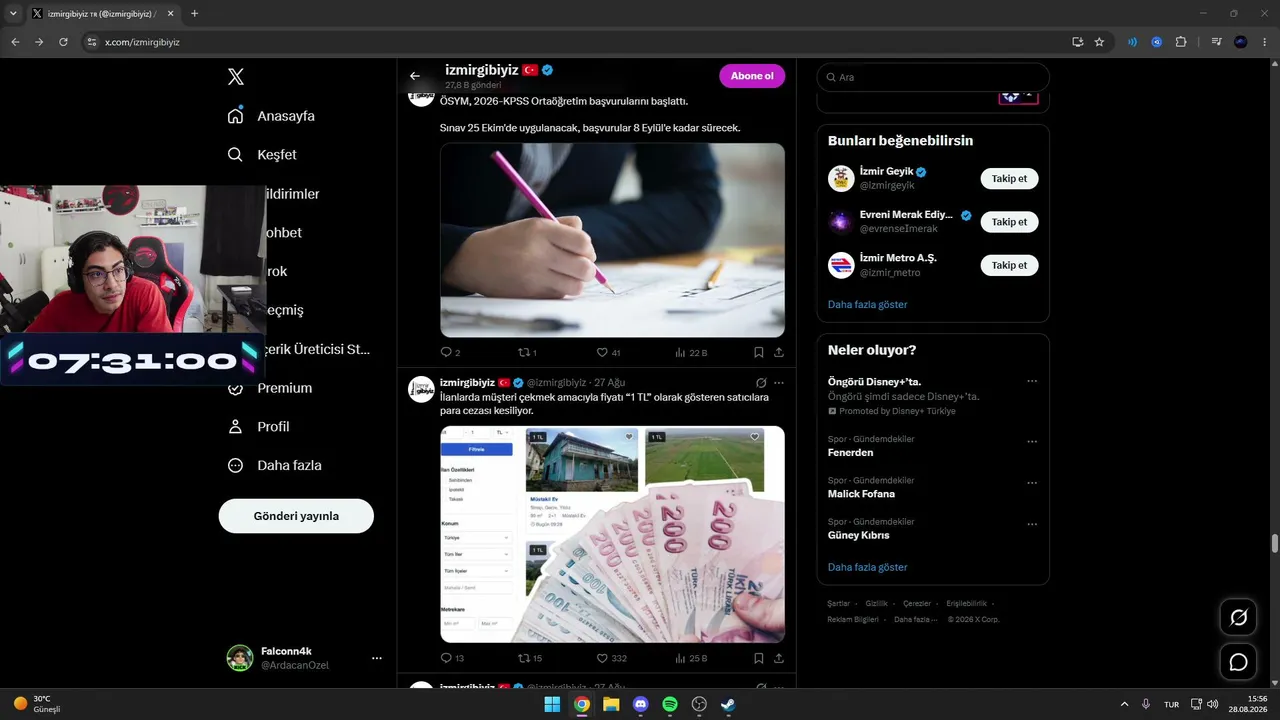Expand Daha fazla menu in left sidebar
Screen dimensions: 1280x720
[x=274, y=465]
